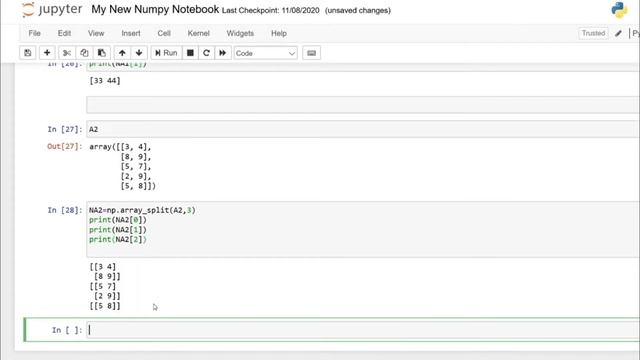Open the Edit menu
This screenshot has height=360, width=640.
(x=64, y=33)
